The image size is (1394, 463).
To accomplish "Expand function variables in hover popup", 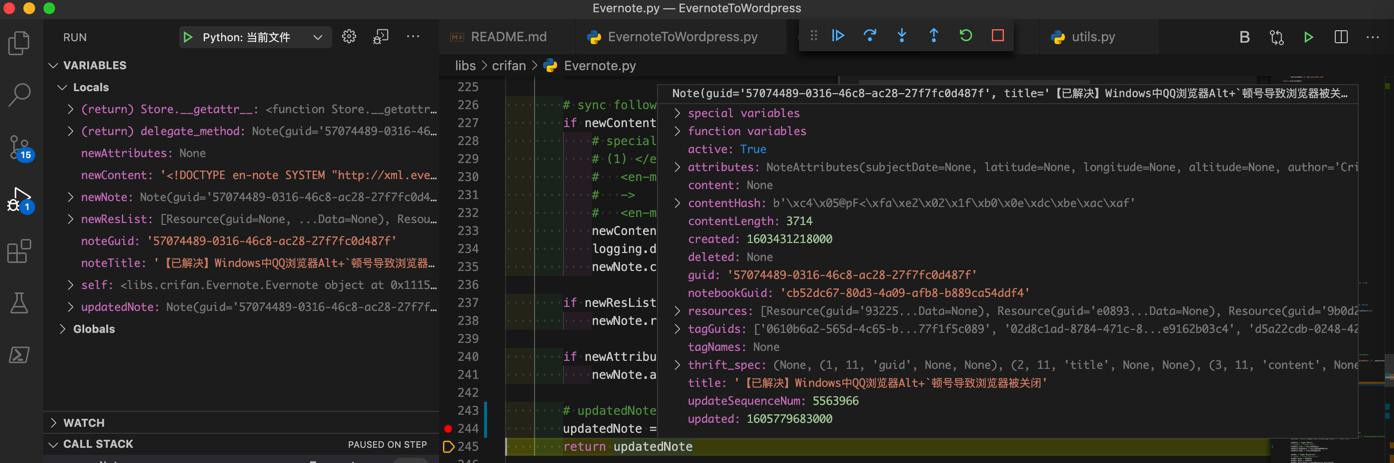I will coord(677,131).
